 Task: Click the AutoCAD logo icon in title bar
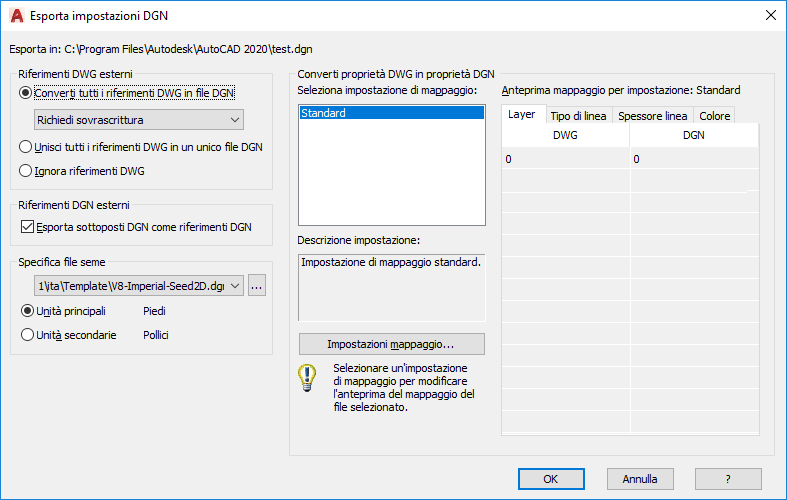click(17, 16)
